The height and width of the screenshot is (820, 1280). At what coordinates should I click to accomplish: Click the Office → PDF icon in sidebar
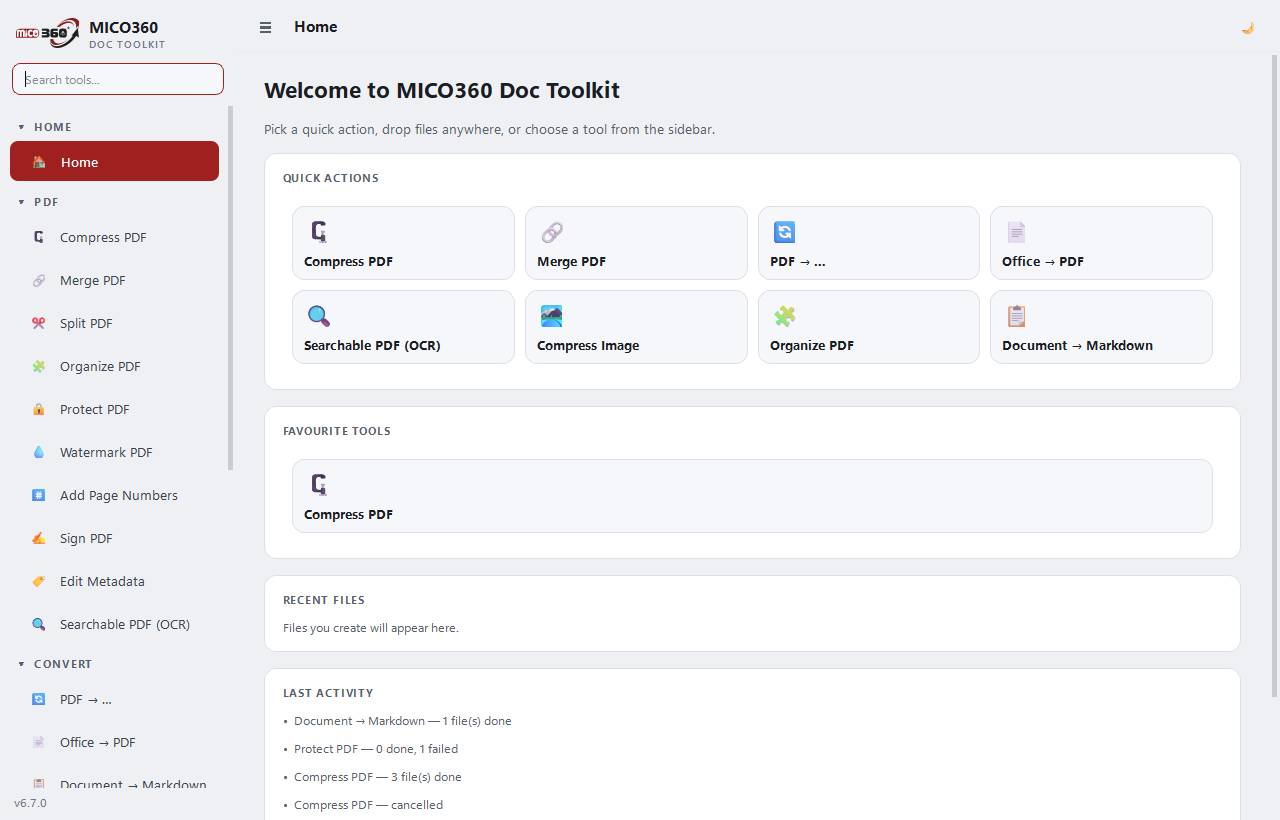coord(39,742)
